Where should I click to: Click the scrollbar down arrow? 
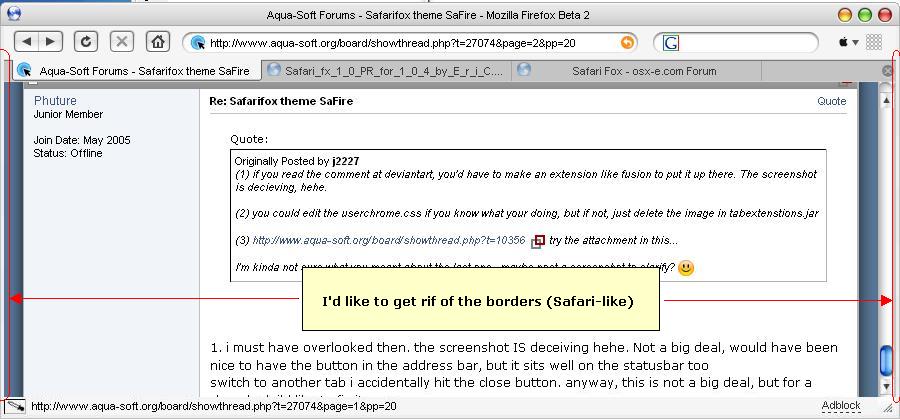886,386
